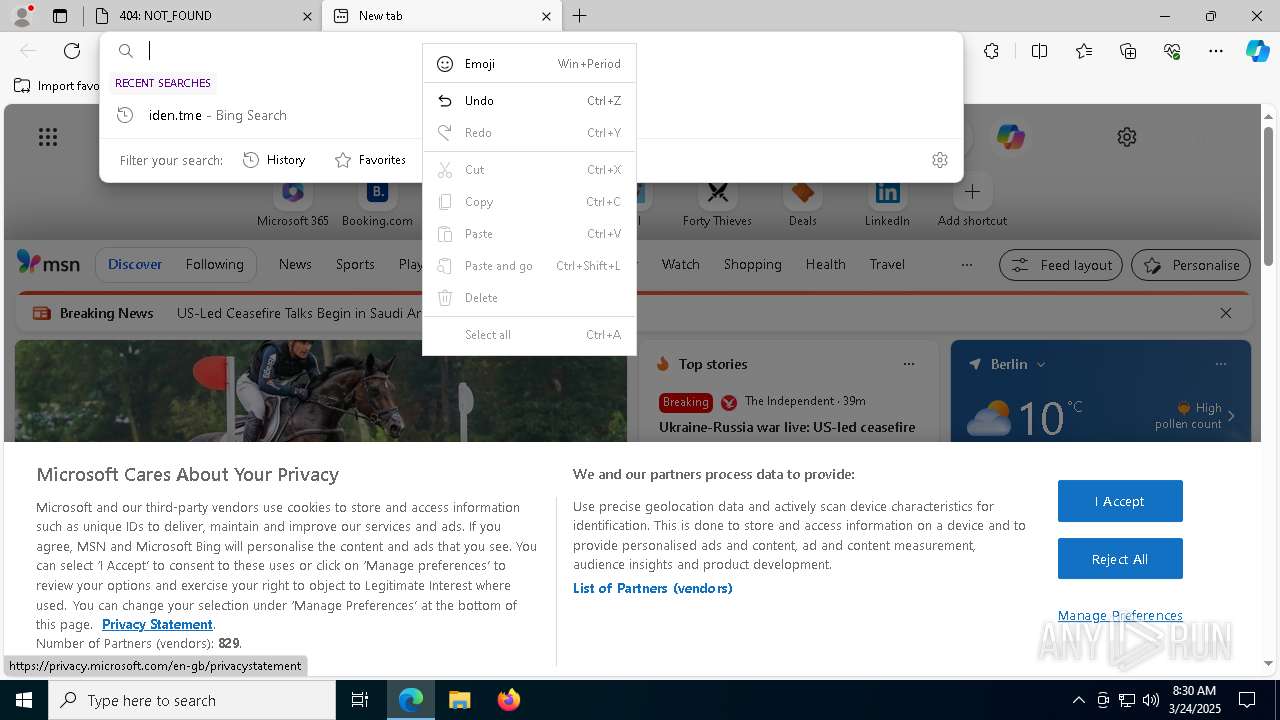1280x720 pixels.
Task: Open the Deals shortcut tile
Action: point(802,201)
